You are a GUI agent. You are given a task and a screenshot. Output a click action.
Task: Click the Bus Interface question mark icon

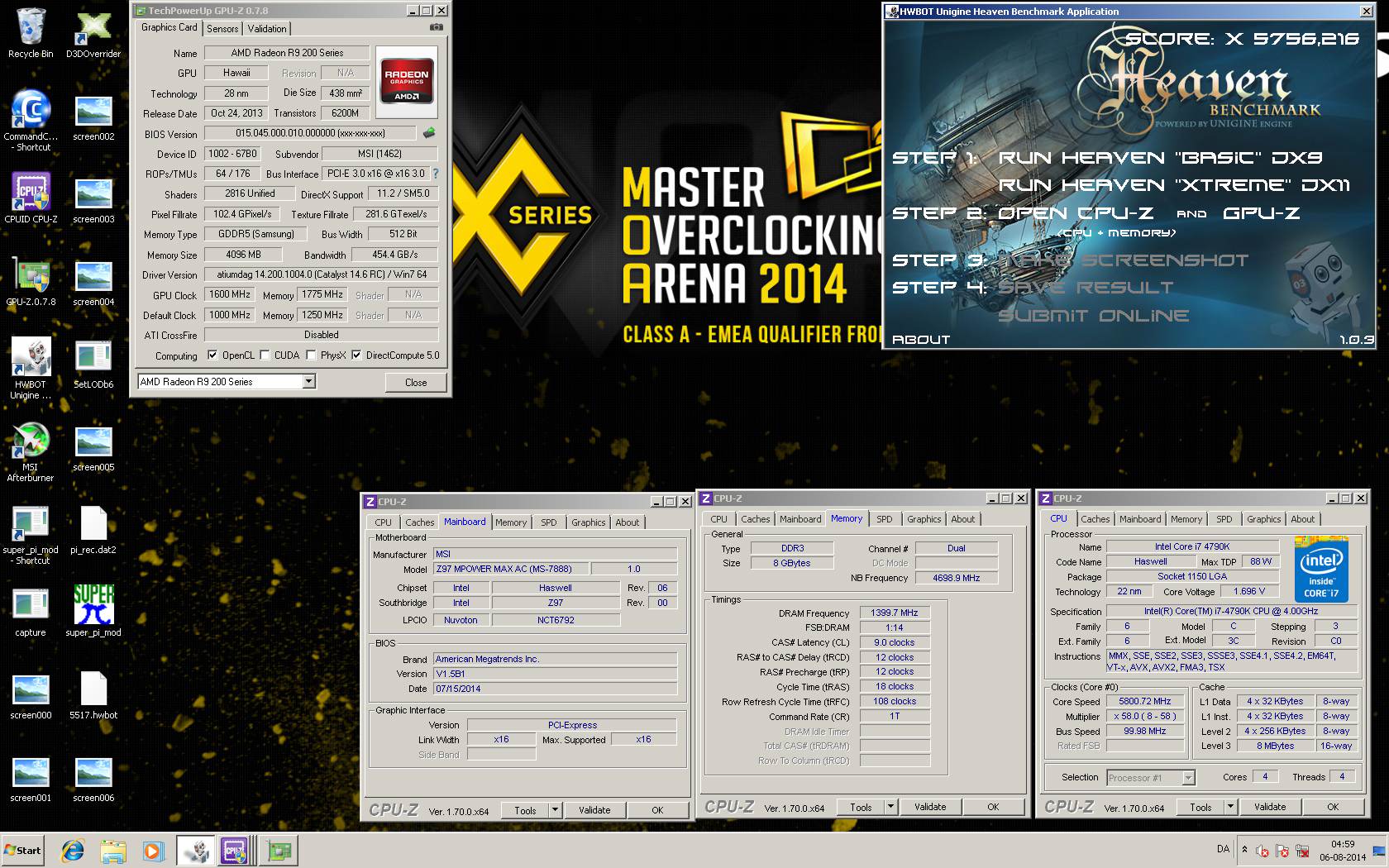pyautogui.click(x=436, y=174)
